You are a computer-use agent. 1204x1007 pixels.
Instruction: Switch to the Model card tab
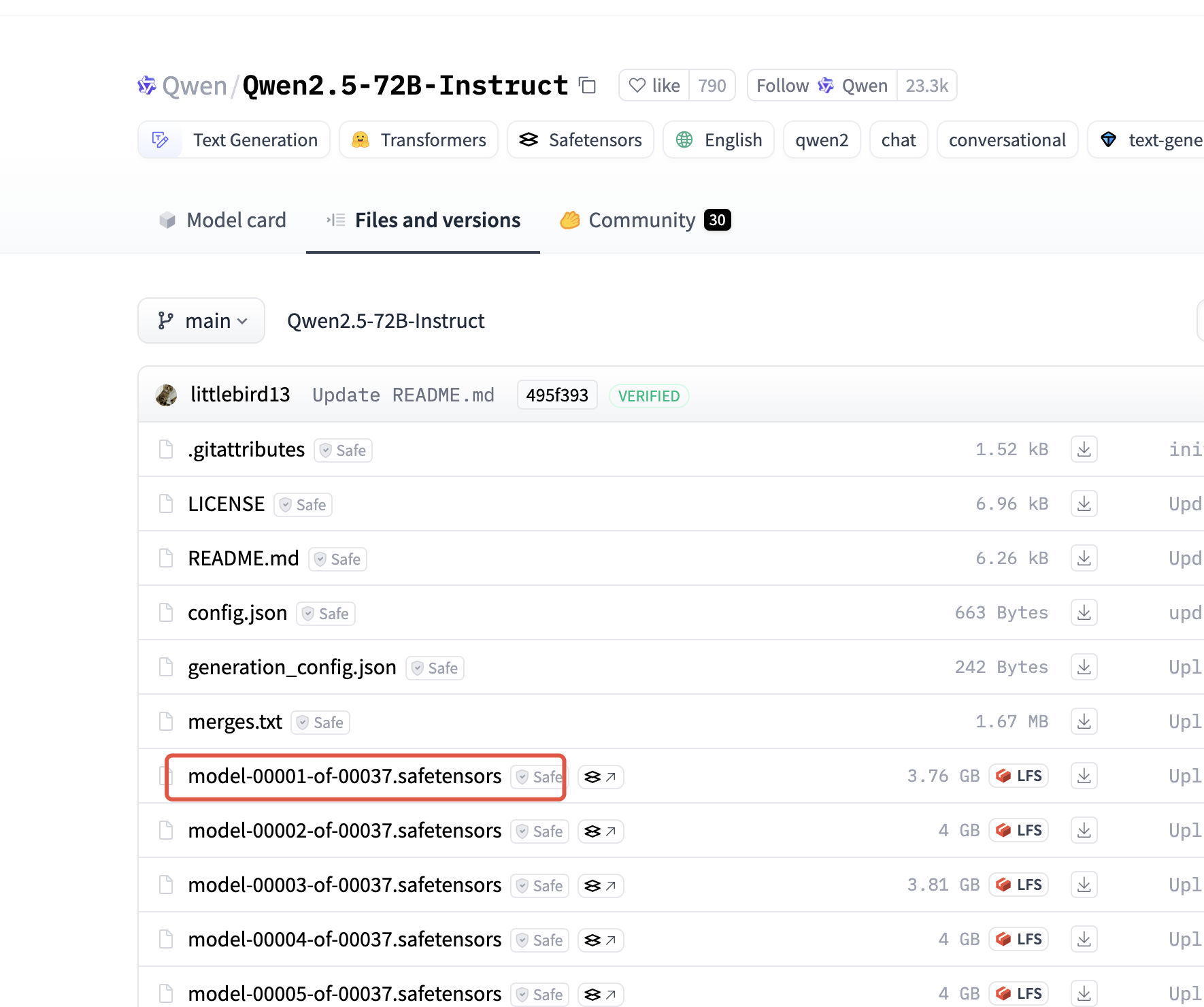pyautogui.click(x=222, y=220)
